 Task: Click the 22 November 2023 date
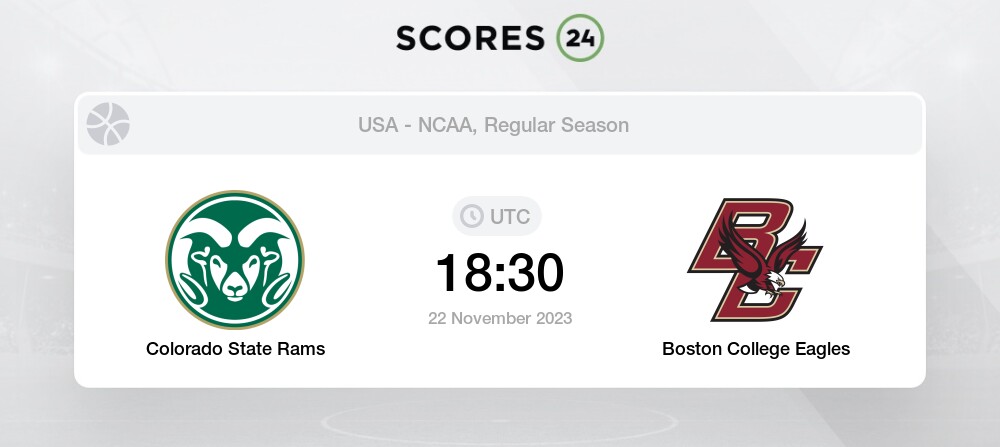click(x=500, y=318)
